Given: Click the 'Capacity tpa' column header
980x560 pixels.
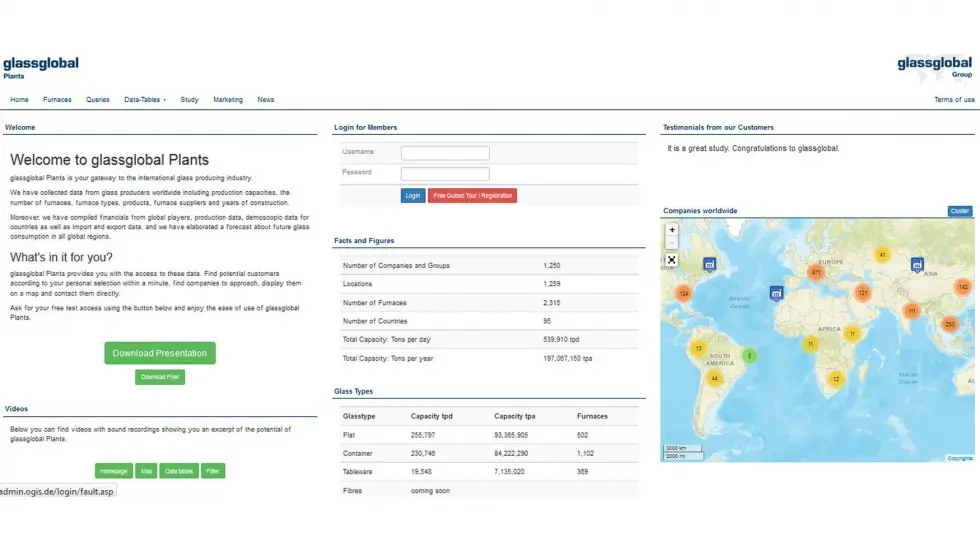Looking at the screenshot, I should pyautogui.click(x=514, y=416).
